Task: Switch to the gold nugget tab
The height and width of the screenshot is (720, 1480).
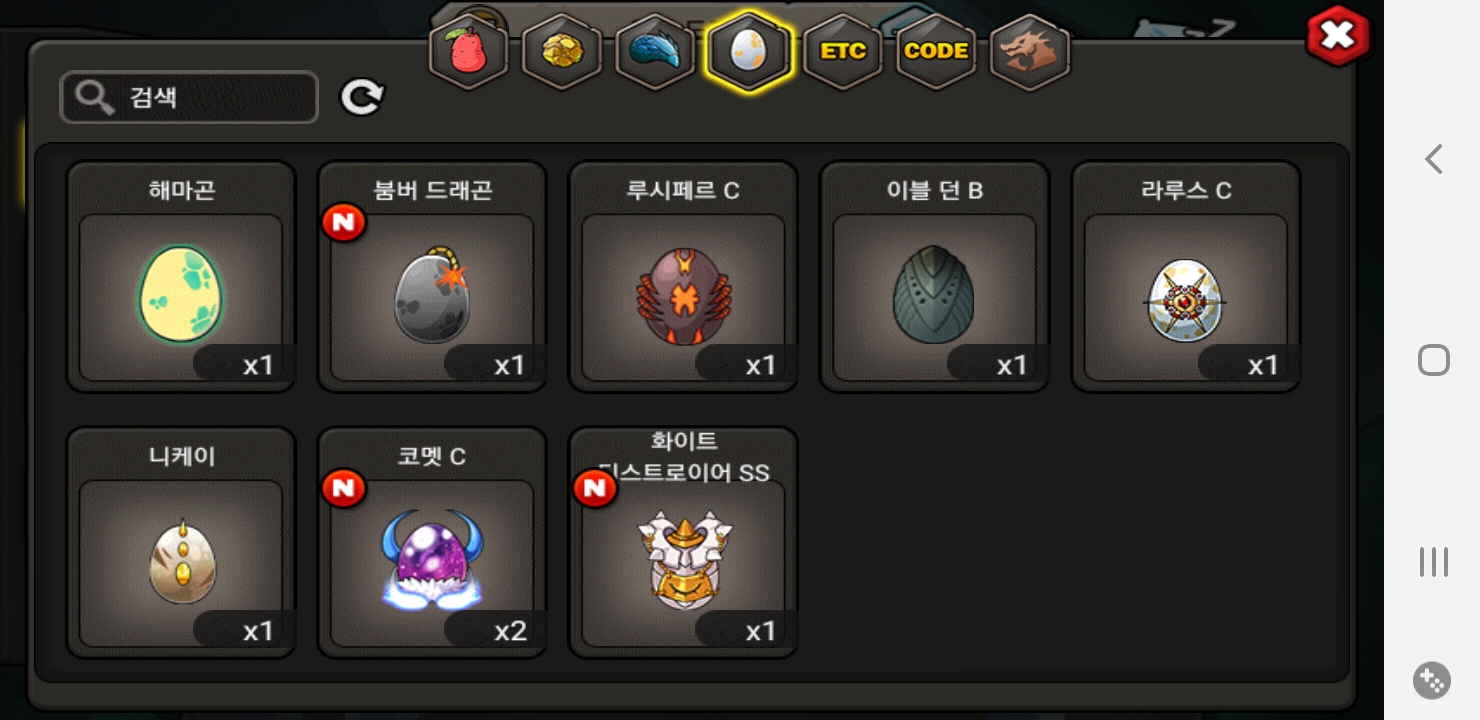Action: 562,52
